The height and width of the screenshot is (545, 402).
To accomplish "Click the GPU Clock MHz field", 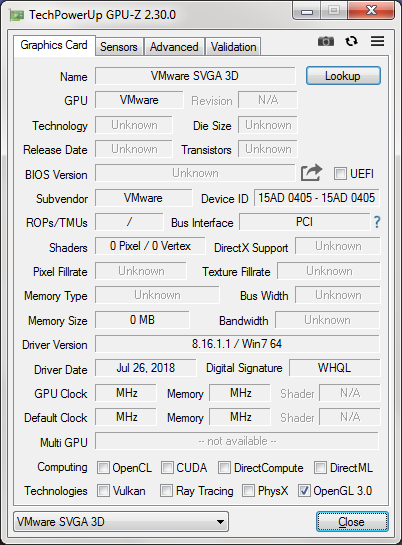I will [126, 393].
